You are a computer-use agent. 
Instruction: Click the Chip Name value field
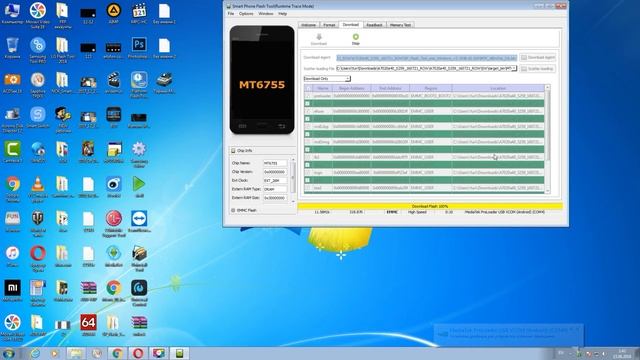pos(275,163)
